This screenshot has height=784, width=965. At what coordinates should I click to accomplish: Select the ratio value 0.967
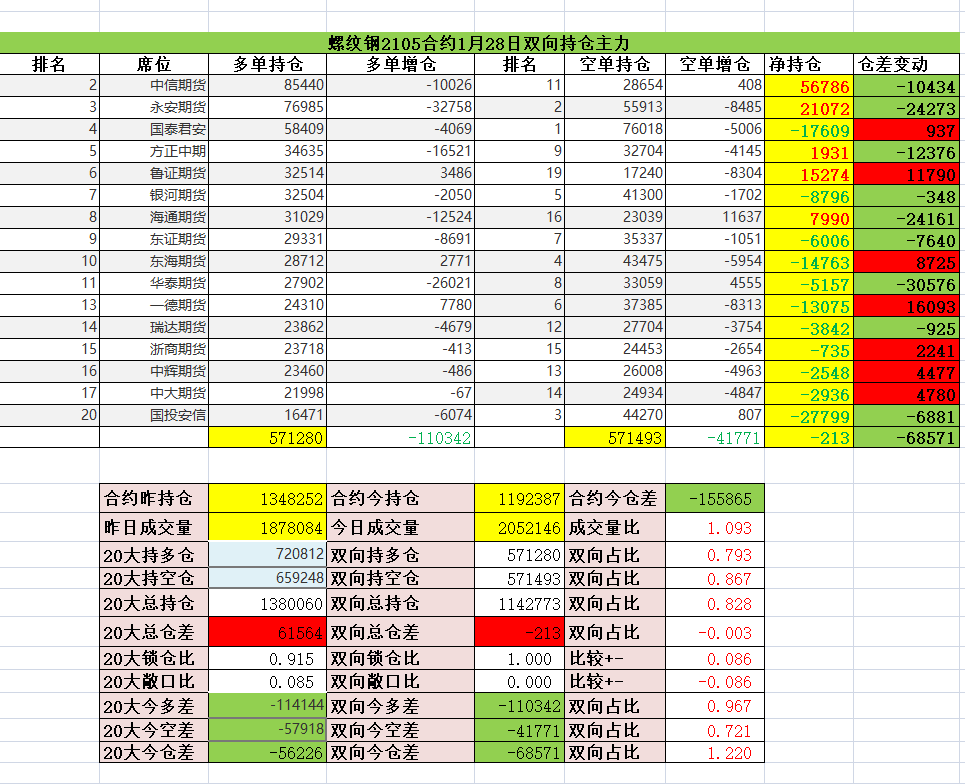pos(715,705)
